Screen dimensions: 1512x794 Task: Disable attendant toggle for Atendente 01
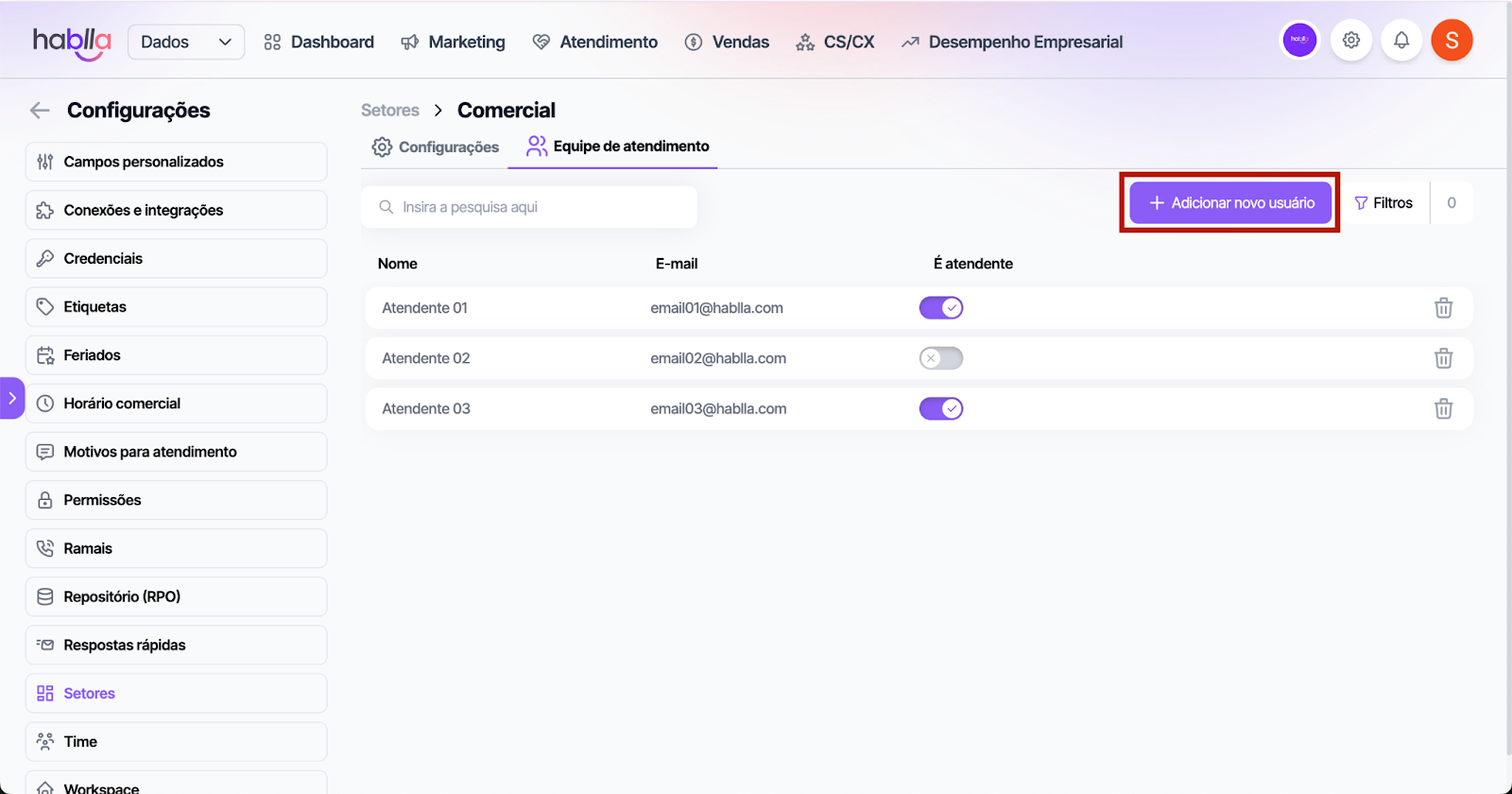940,308
